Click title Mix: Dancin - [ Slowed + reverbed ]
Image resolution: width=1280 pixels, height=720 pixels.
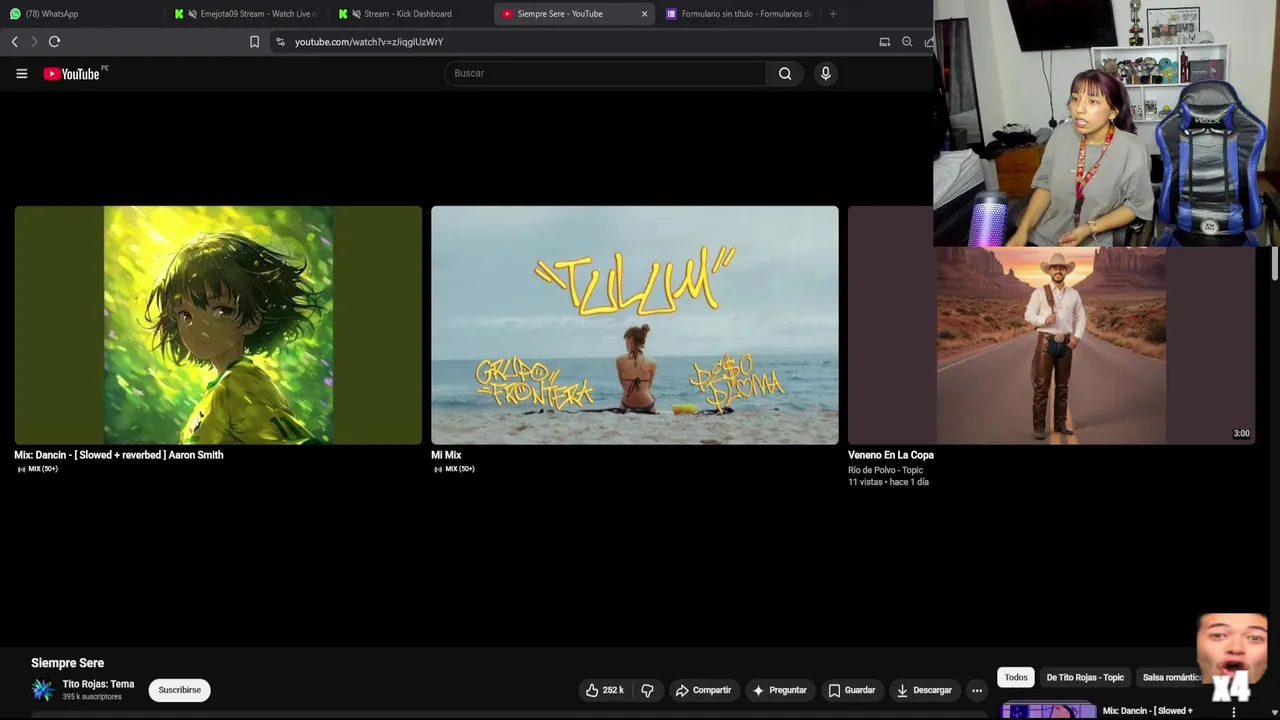119,455
